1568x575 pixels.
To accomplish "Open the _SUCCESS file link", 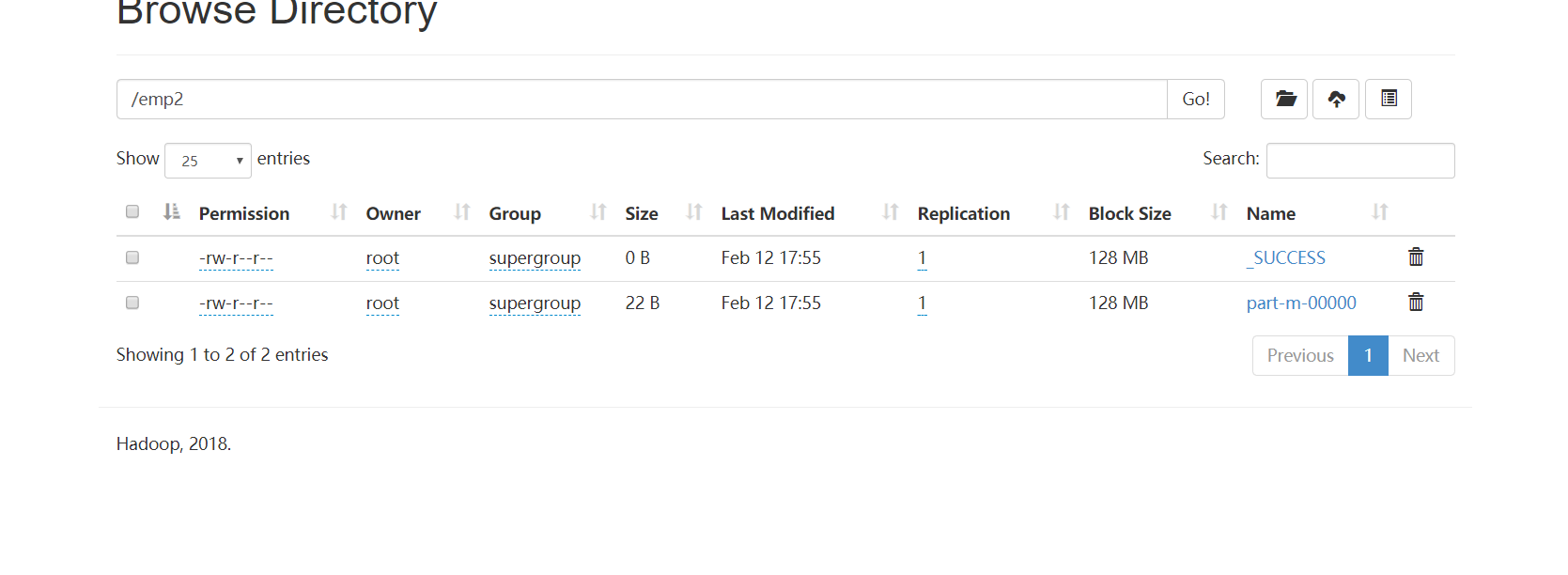I will pos(1286,257).
